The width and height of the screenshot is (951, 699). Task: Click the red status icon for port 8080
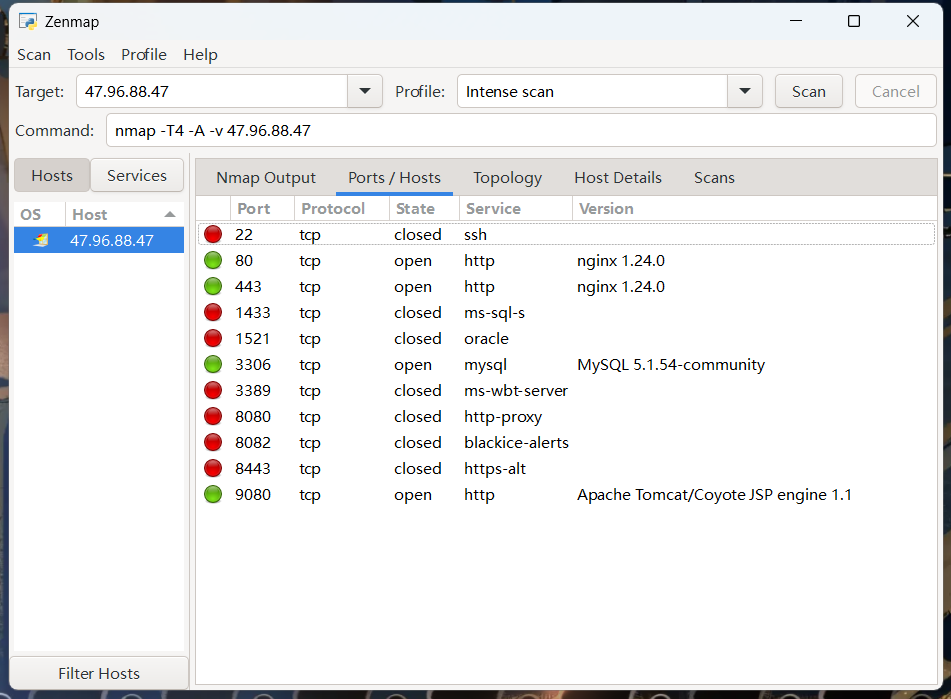pos(213,416)
